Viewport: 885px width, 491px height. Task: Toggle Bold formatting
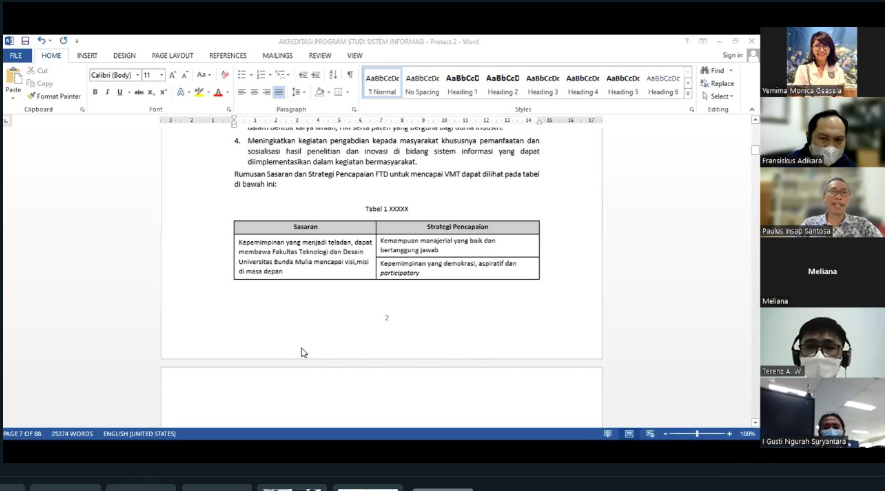[95, 92]
